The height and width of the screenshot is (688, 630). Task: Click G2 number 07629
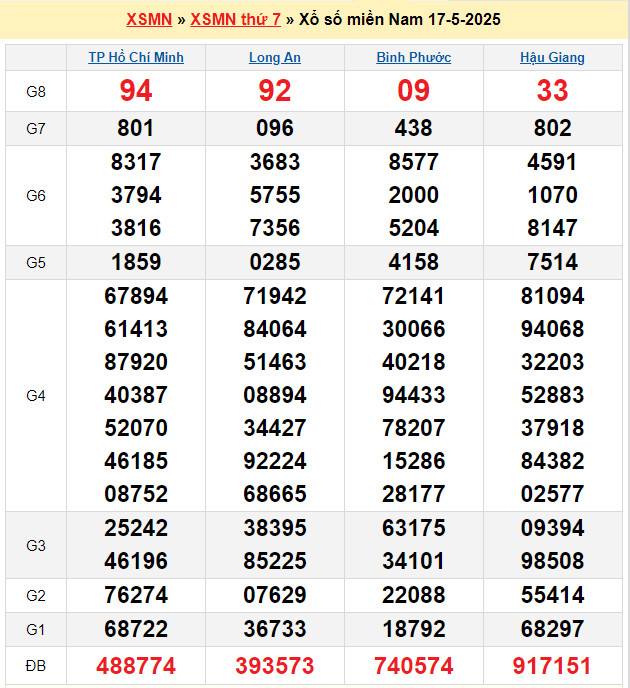pos(275,595)
